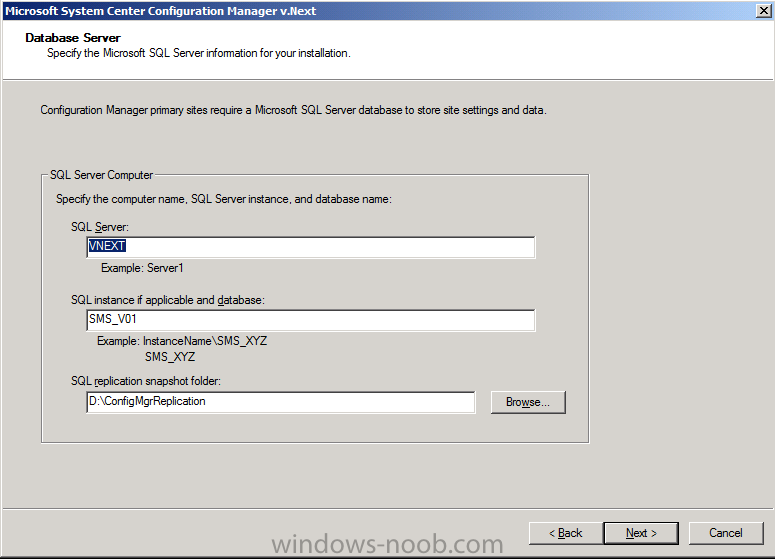Click the "Example: Server1" hint text

[x=142, y=268]
